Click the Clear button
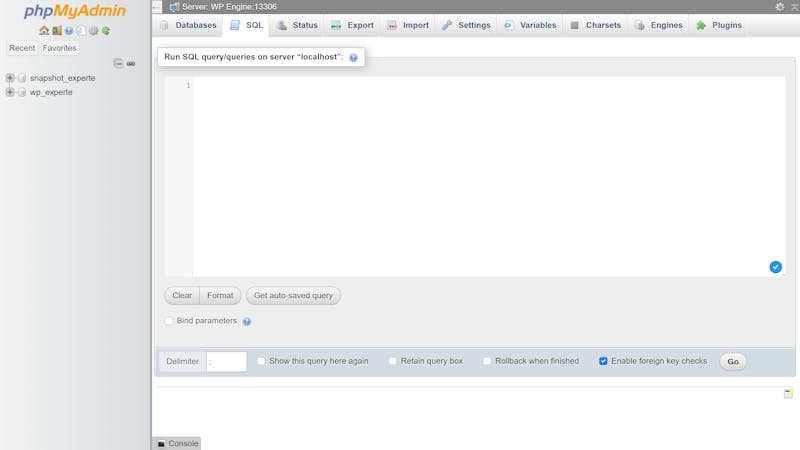This screenshot has width=800, height=450. click(182, 296)
